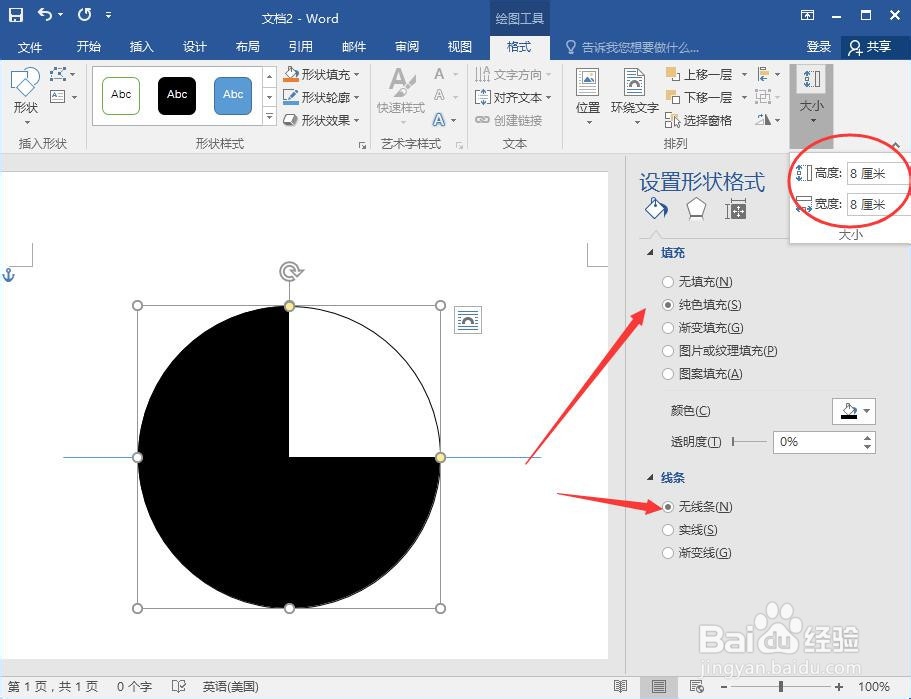
Task: Open the 插入 (Insert) tab
Action: 140,46
